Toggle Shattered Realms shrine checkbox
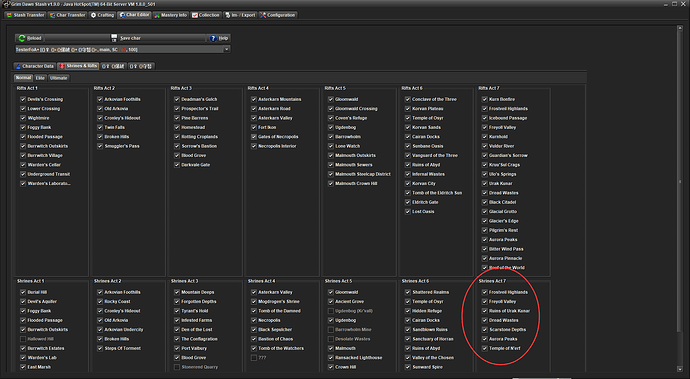 [408, 292]
